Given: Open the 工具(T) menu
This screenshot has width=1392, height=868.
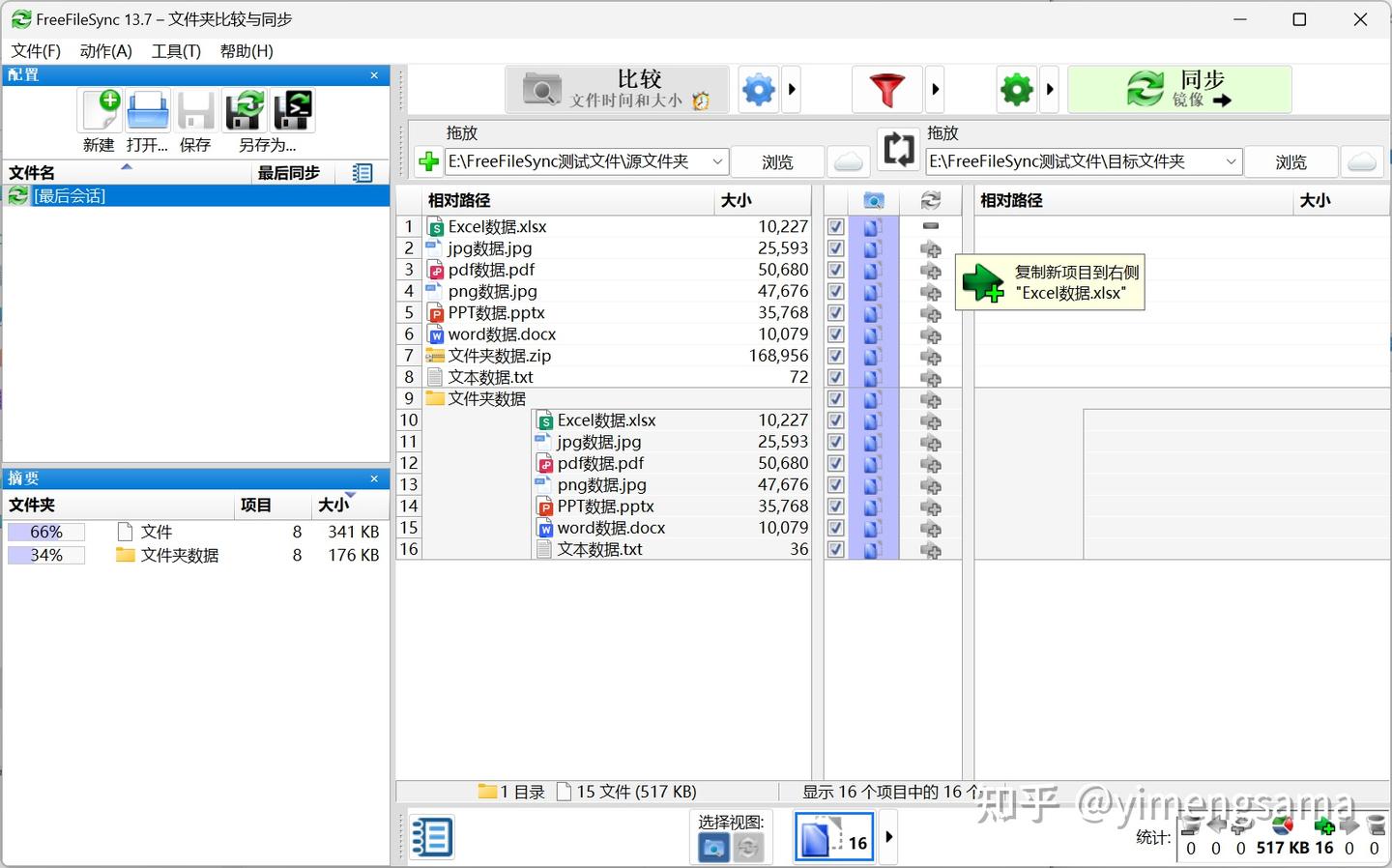Looking at the screenshot, I should point(175,51).
